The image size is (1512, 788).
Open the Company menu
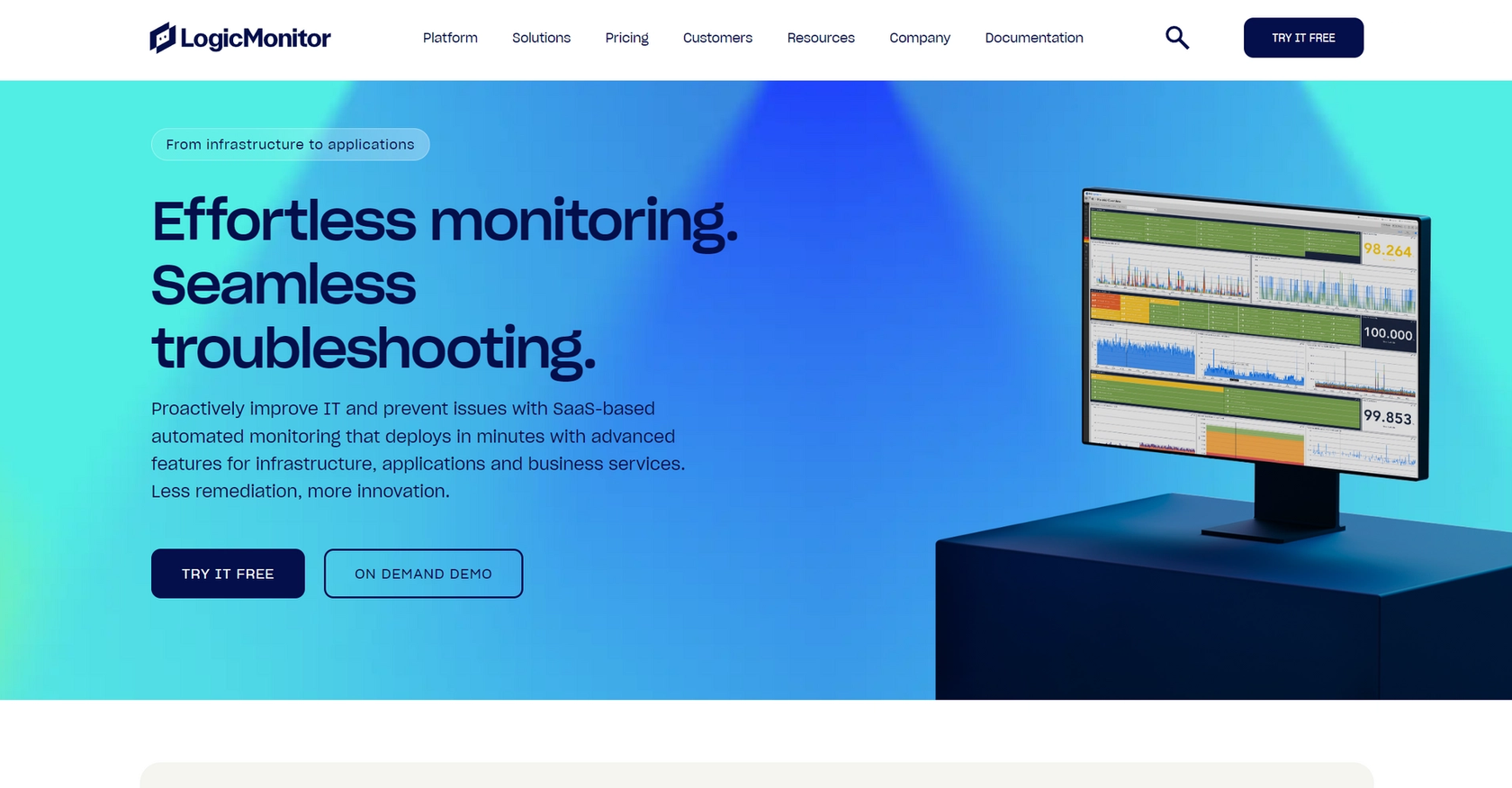[x=920, y=38]
